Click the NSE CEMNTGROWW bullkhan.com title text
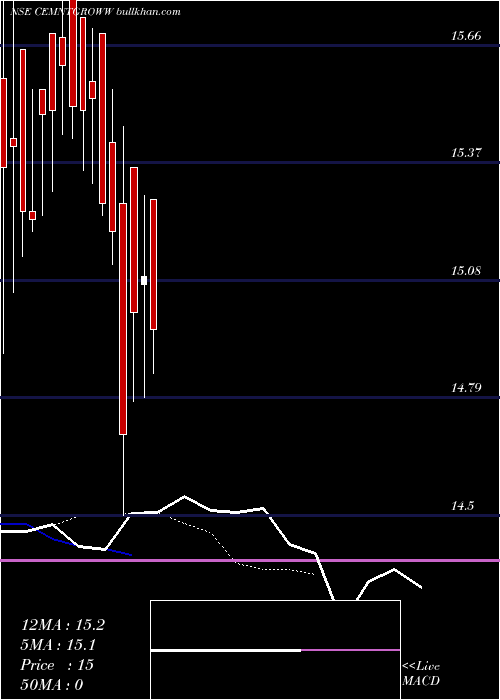 (x=95, y=12)
